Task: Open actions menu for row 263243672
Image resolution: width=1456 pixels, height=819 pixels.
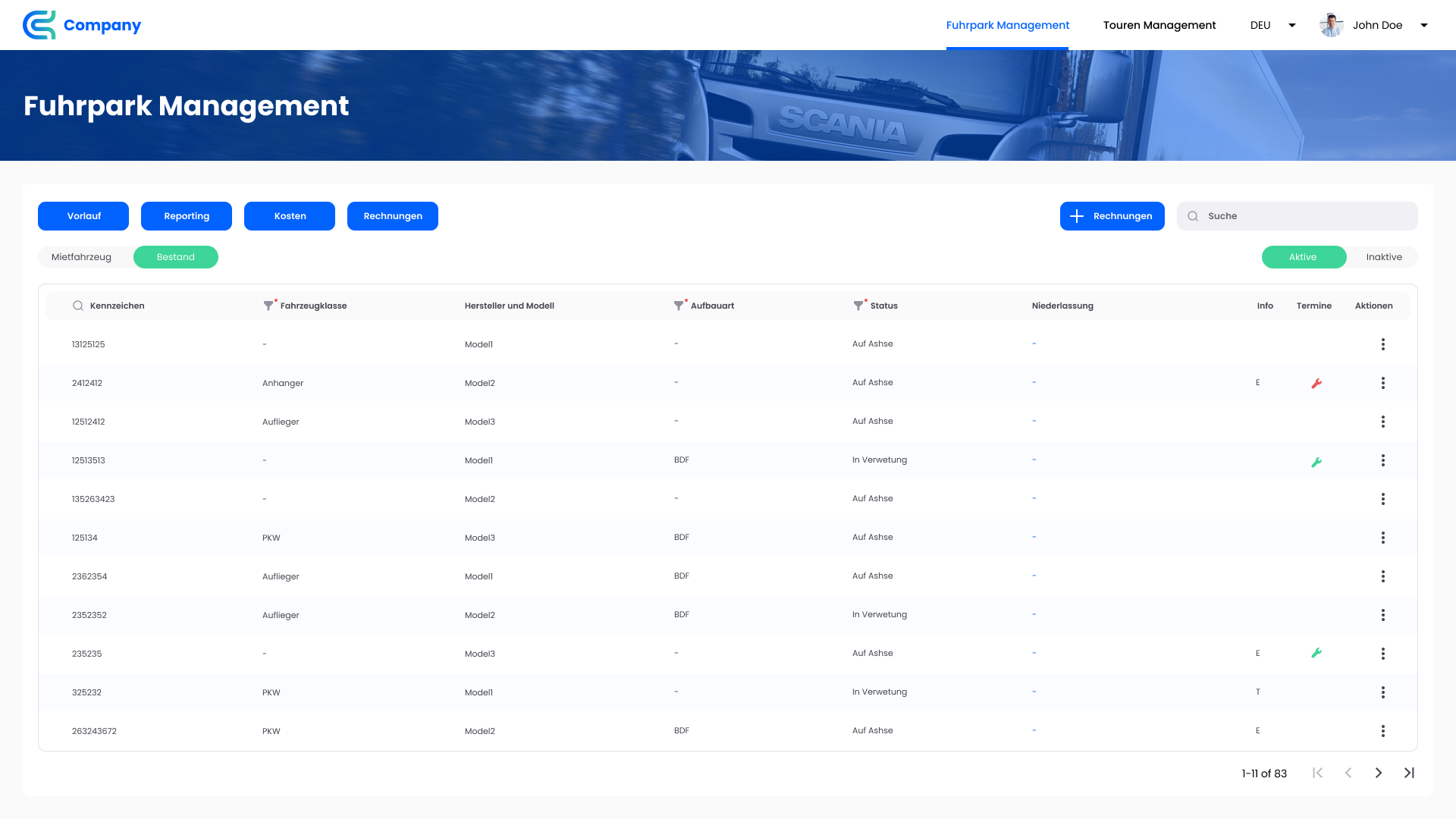Action: point(1383,731)
